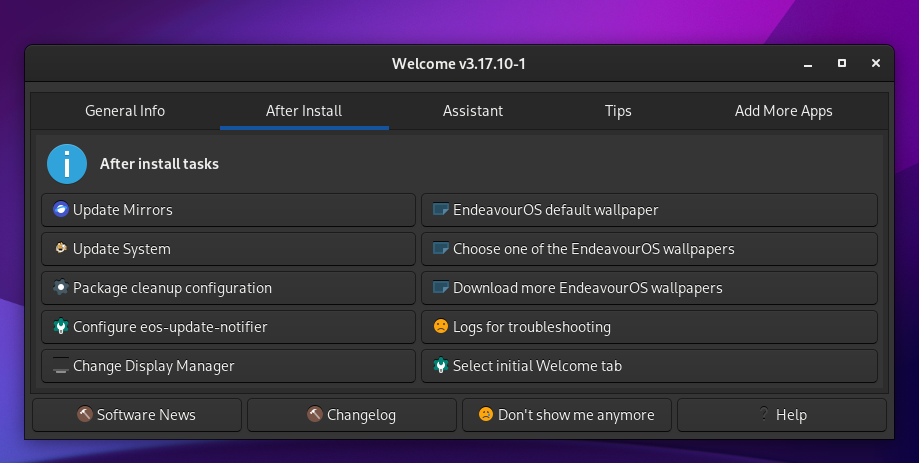
Task: Click the Package cleanup gear icon
Action: pos(61,288)
